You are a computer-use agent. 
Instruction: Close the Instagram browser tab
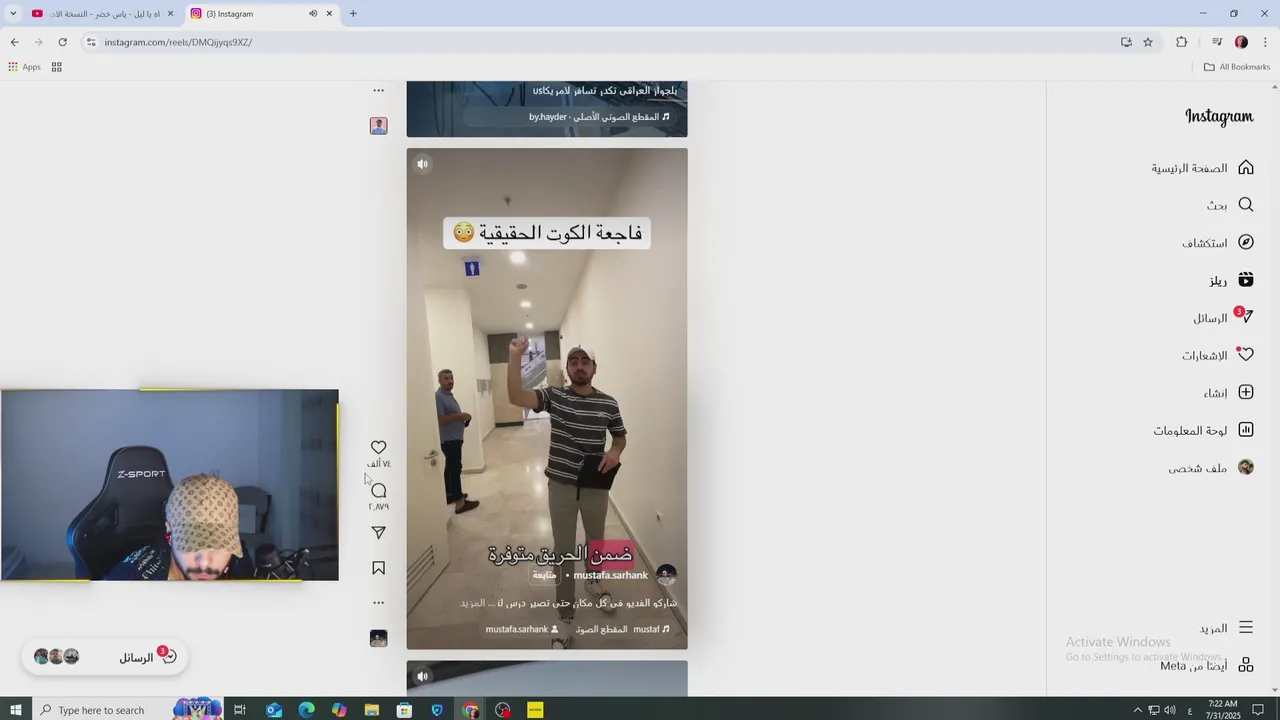(329, 14)
